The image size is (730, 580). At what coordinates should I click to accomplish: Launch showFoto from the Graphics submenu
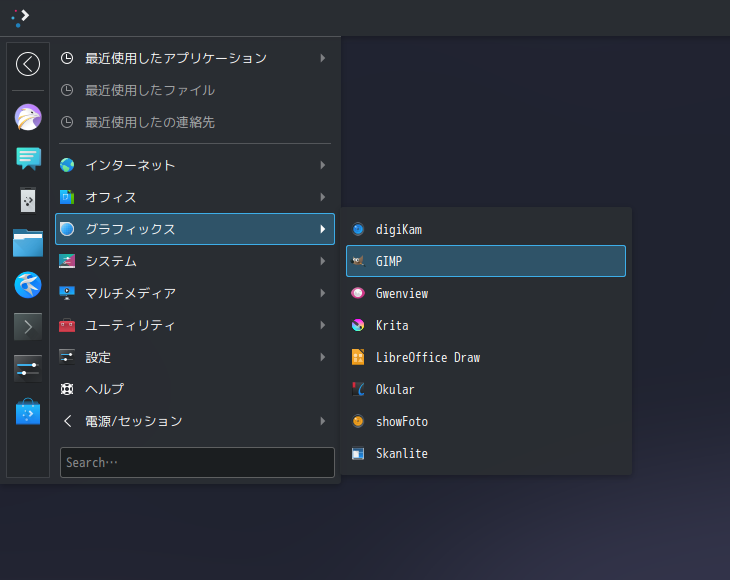[x=486, y=421]
